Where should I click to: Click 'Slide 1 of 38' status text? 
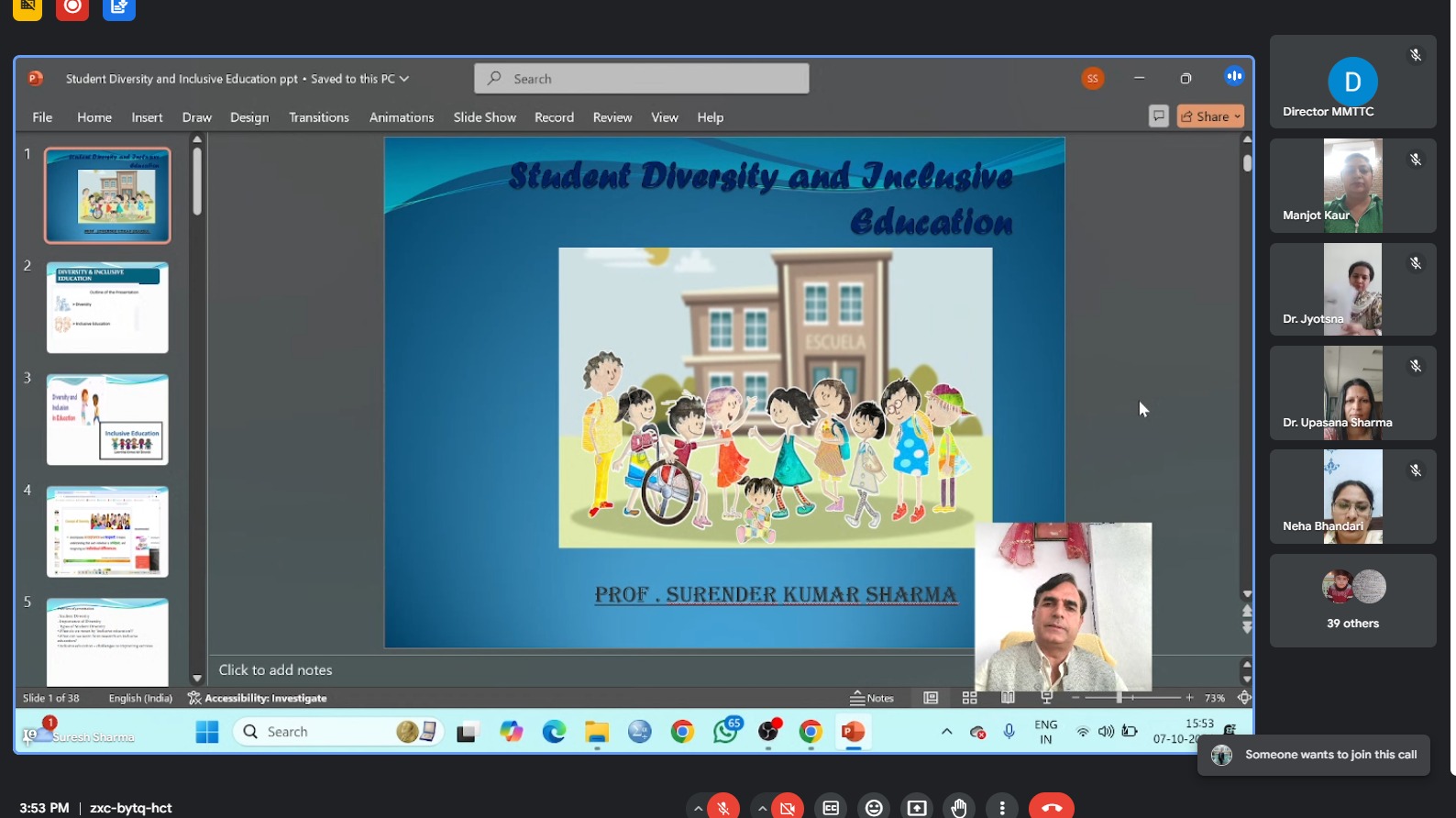click(50, 698)
